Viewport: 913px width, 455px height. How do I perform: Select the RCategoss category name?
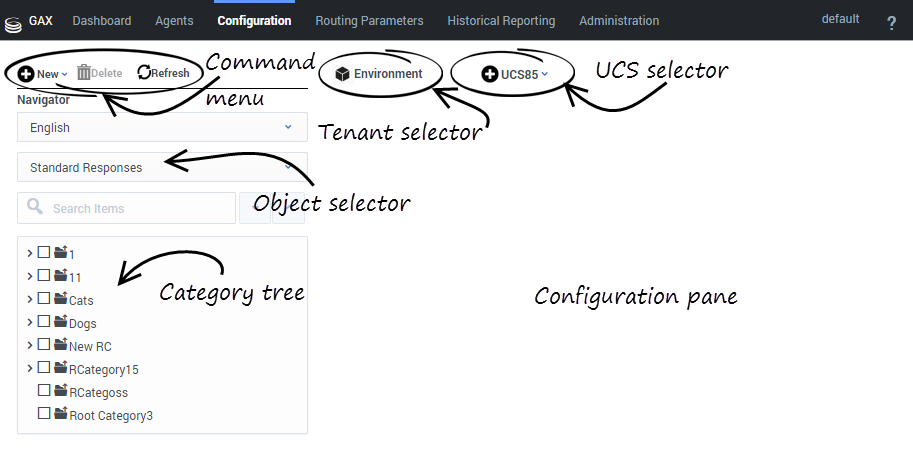[98, 393]
